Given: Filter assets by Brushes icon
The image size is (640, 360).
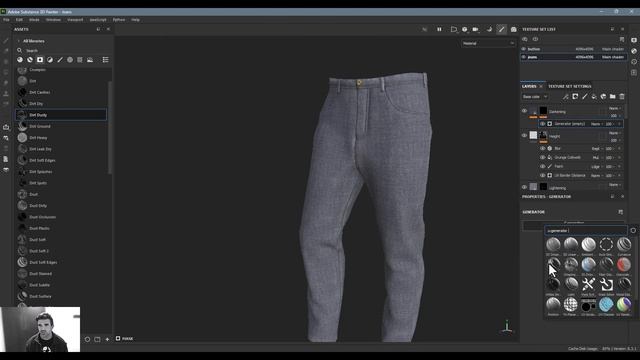Looking at the screenshot, I should coord(60,60).
